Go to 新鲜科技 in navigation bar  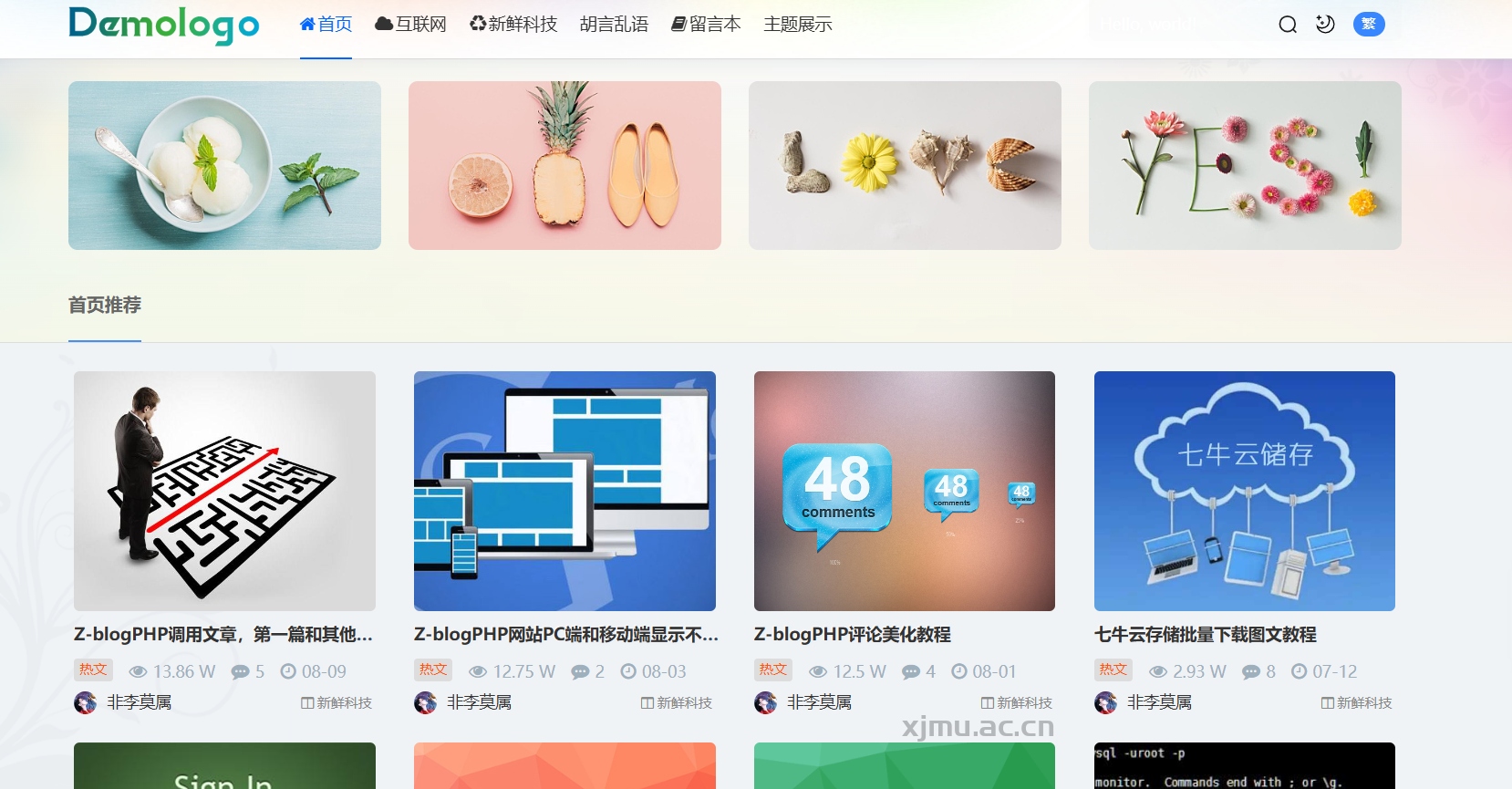pos(513,25)
